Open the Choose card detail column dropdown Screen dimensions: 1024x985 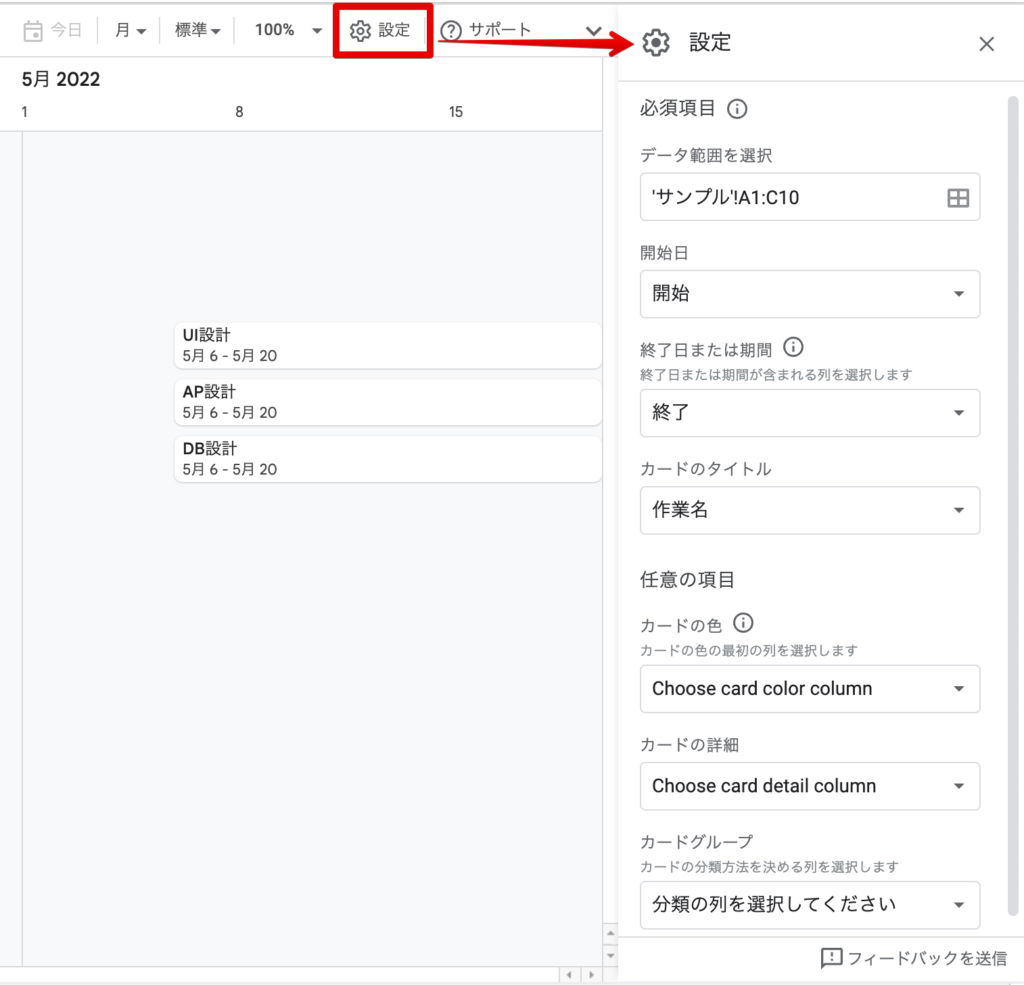tap(810, 786)
